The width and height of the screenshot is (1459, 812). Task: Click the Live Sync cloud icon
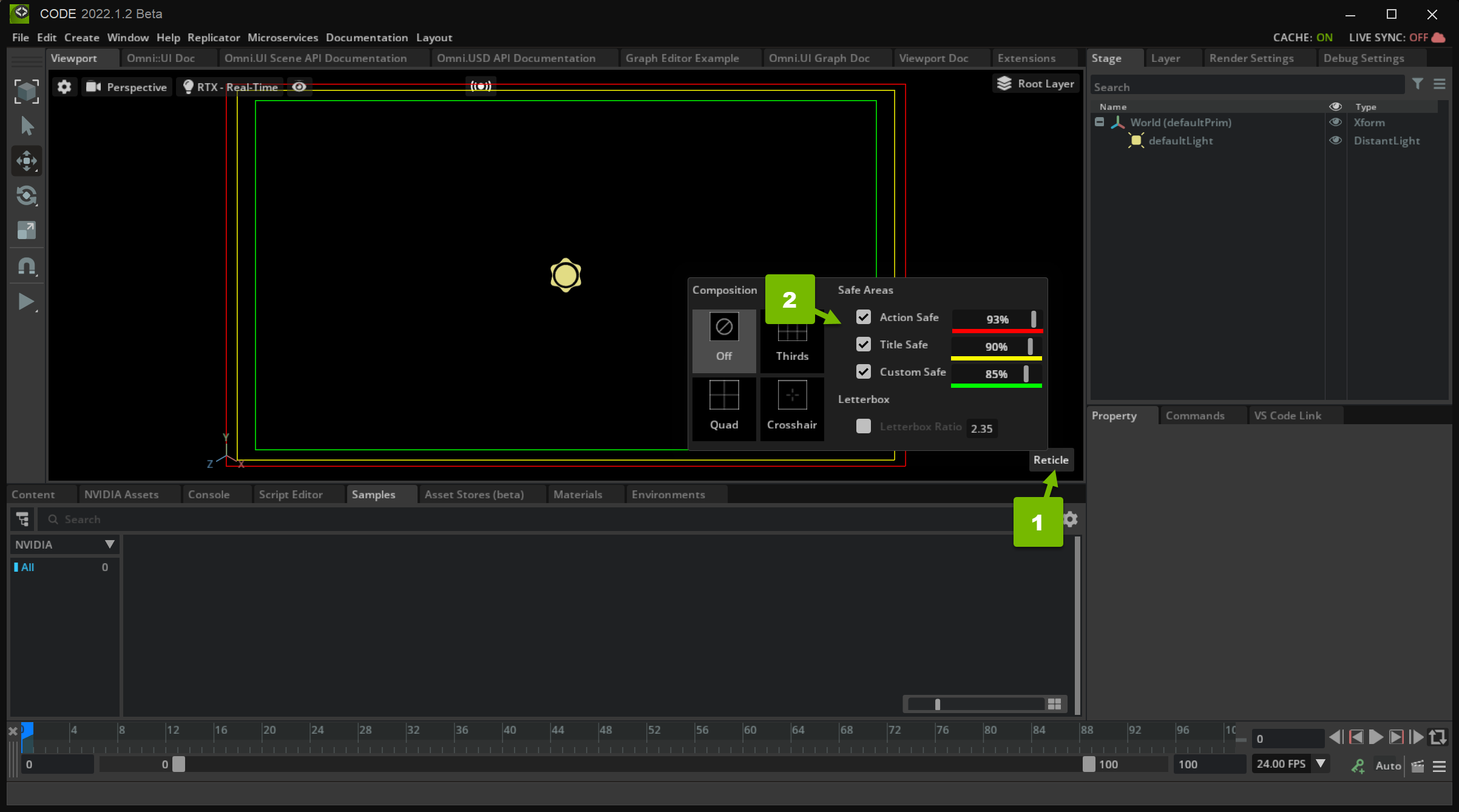[x=1438, y=38]
